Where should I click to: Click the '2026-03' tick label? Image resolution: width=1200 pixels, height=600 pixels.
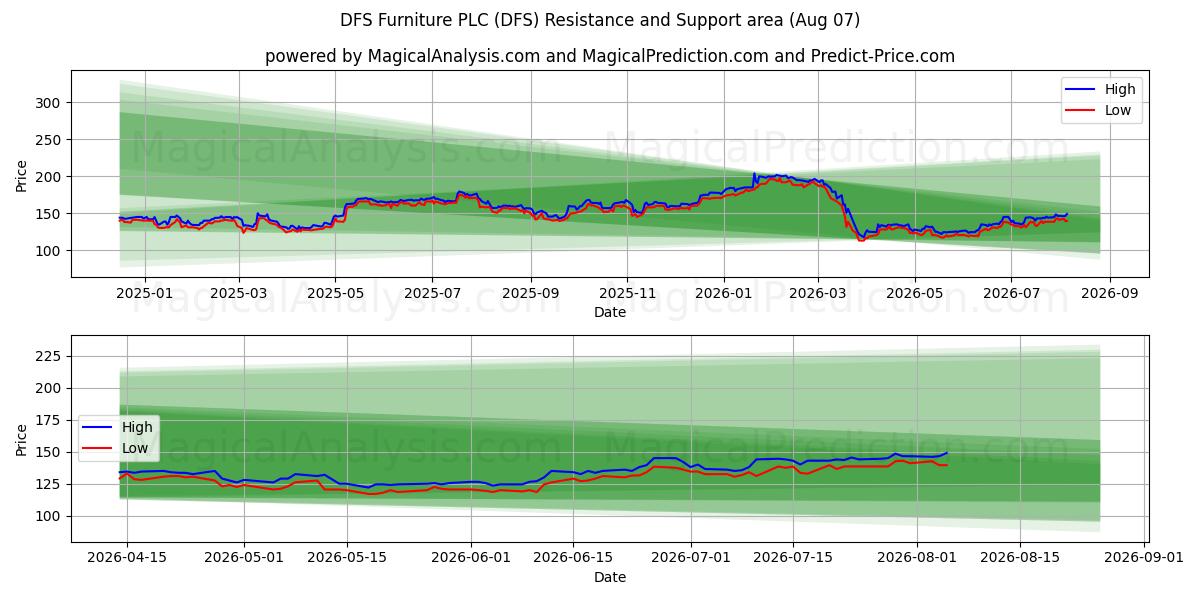[x=817, y=293]
